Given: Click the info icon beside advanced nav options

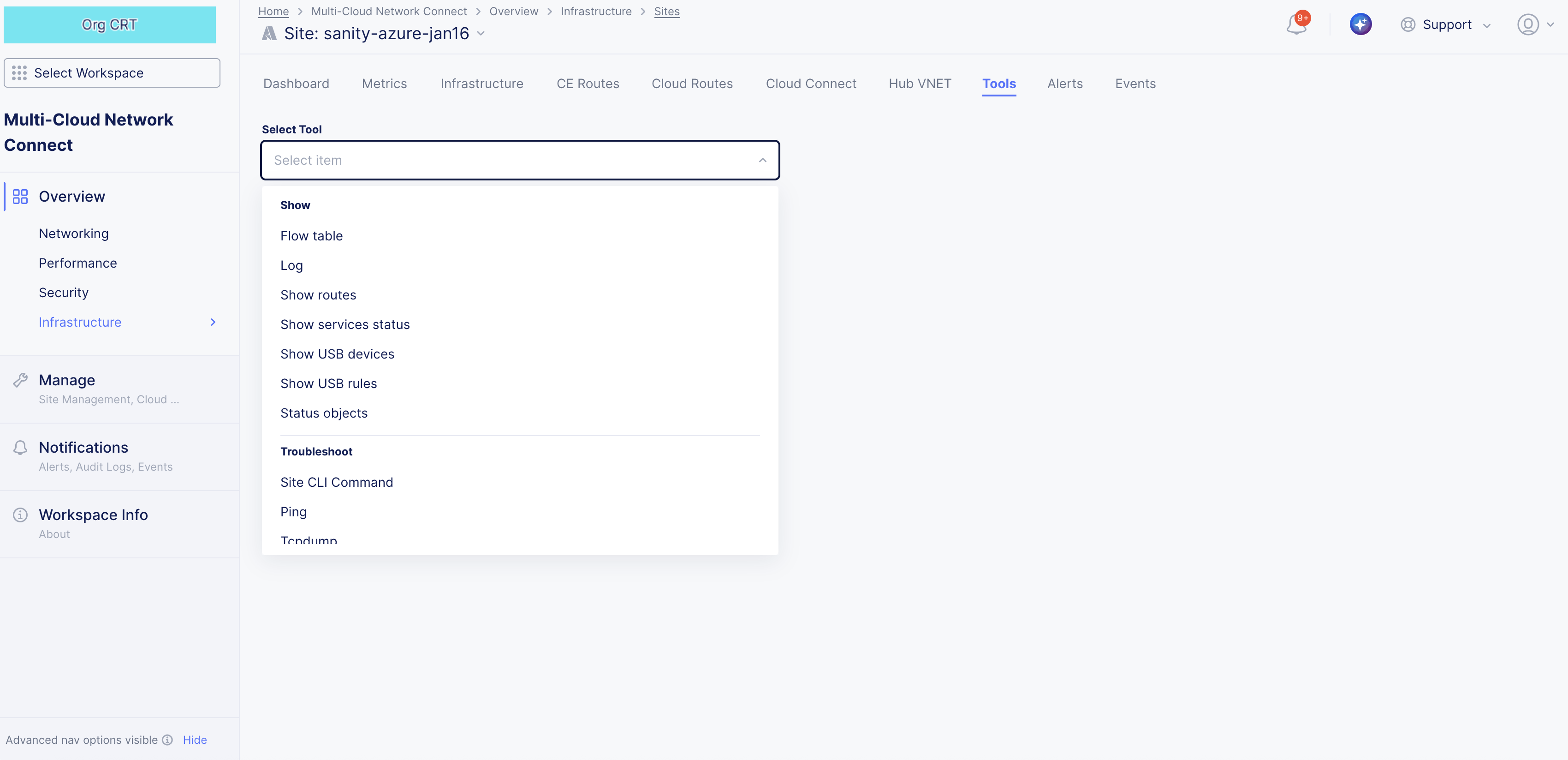Looking at the screenshot, I should [168, 740].
